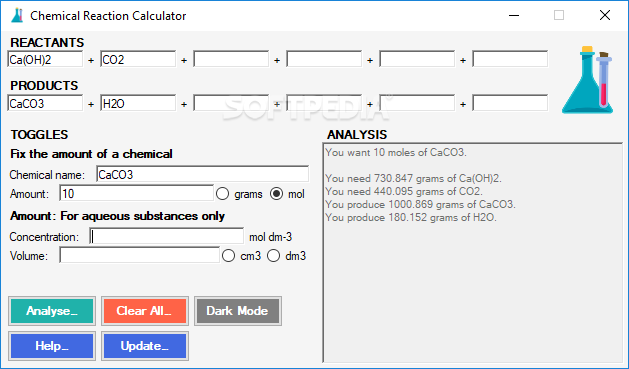Click 'You produce 180.152 grams of H2O.'
Image resolution: width=629 pixels, height=369 pixels.
411,217
